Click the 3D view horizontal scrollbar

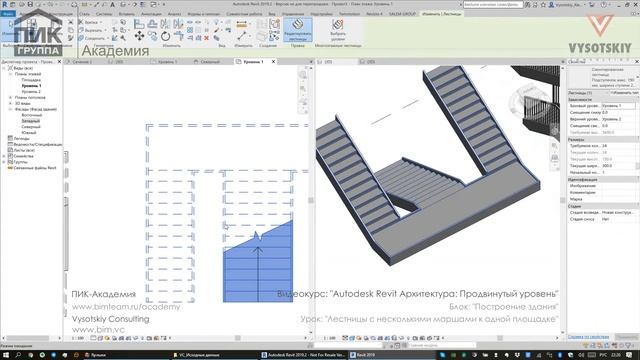tap(500, 338)
